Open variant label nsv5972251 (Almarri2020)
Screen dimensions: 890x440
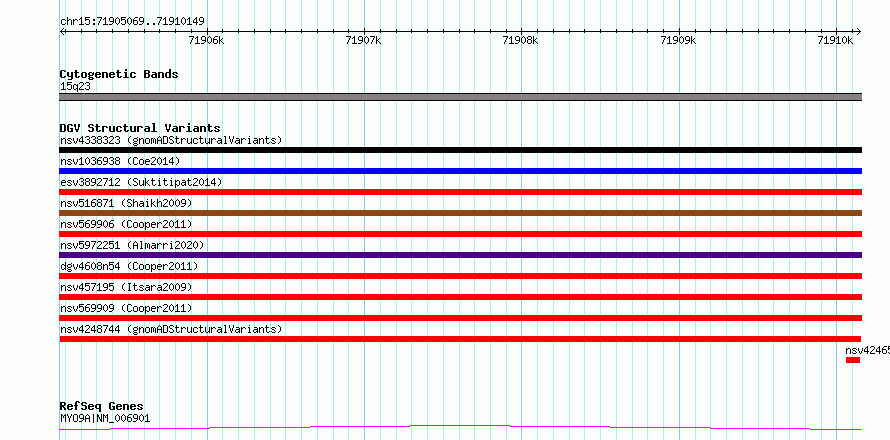pos(132,245)
